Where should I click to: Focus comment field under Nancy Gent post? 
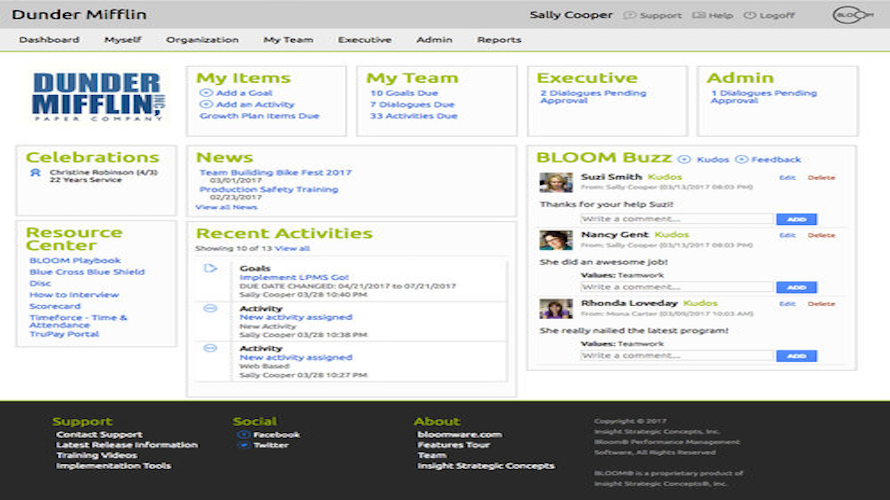(677, 287)
